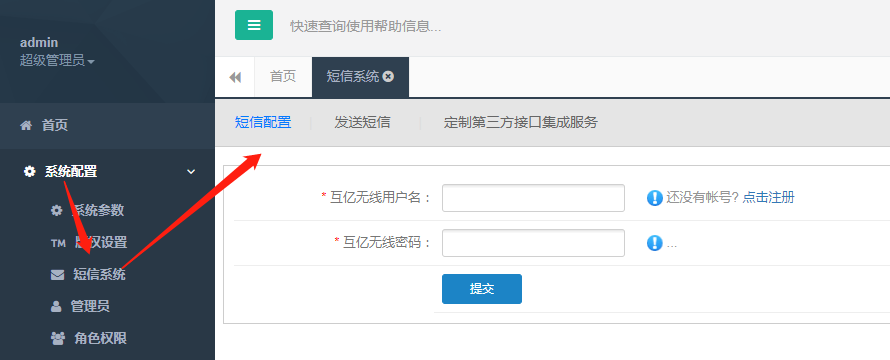The width and height of the screenshot is (890, 360).
Task: Click the home icon beside 首页 in sidebar
Action: click(x=26, y=125)
